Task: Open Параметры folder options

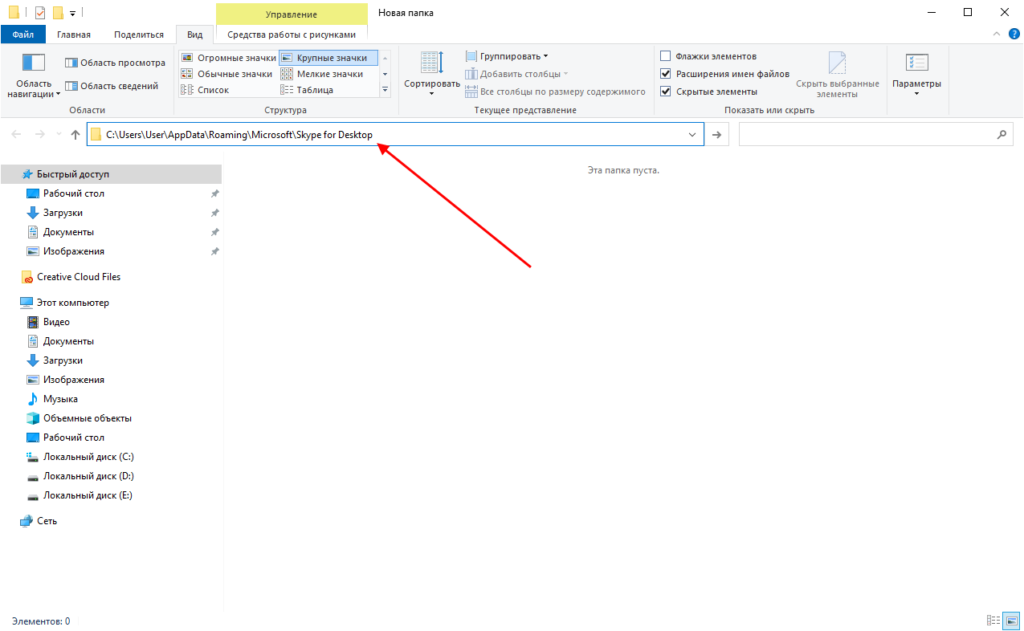Action: (x=916, y=74)
